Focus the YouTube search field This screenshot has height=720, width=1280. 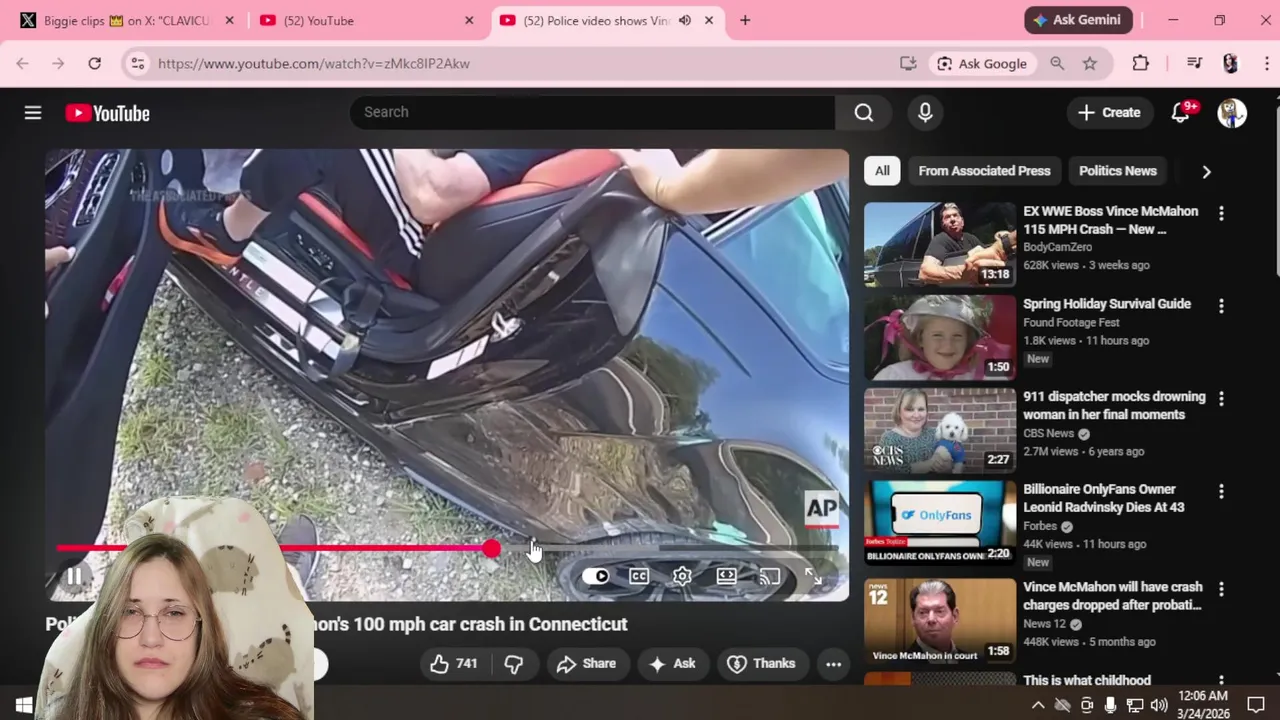[592, 113]
